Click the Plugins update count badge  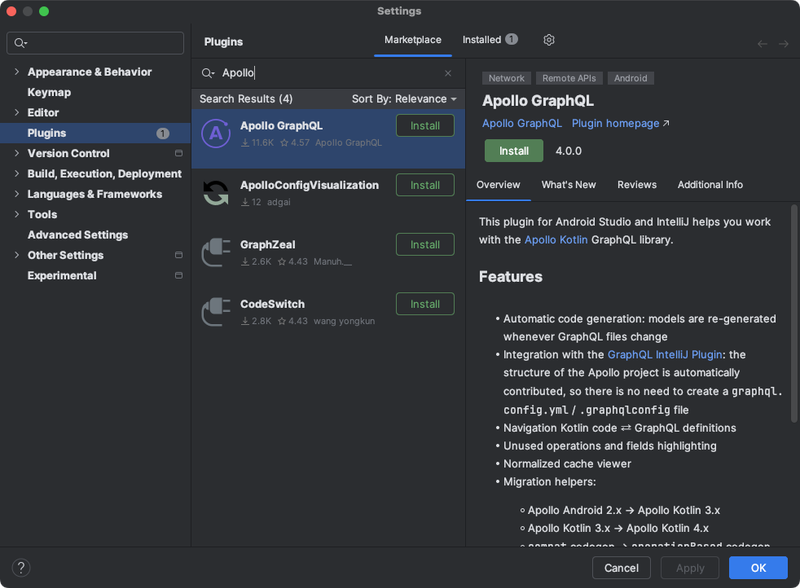[163, 133]
